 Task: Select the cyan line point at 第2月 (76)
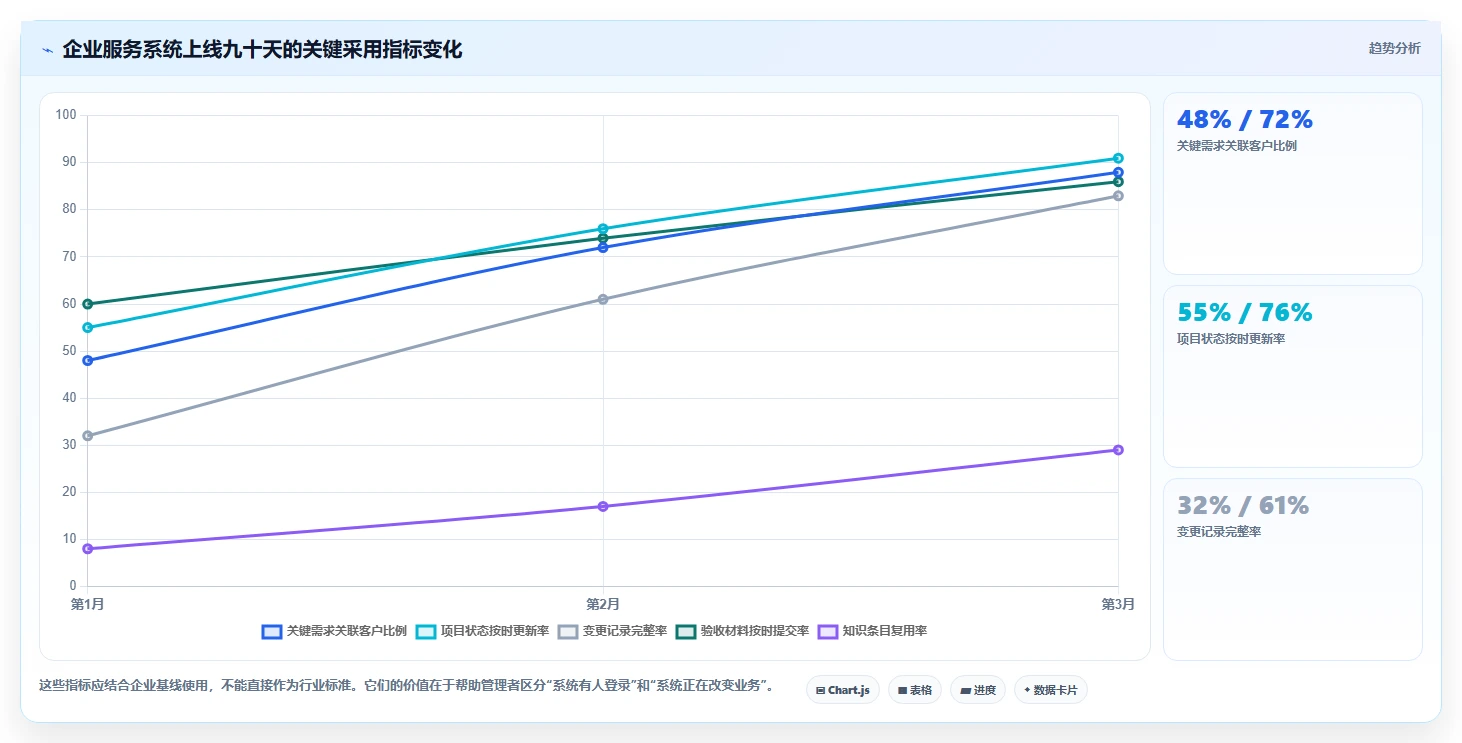pos(603,228)
